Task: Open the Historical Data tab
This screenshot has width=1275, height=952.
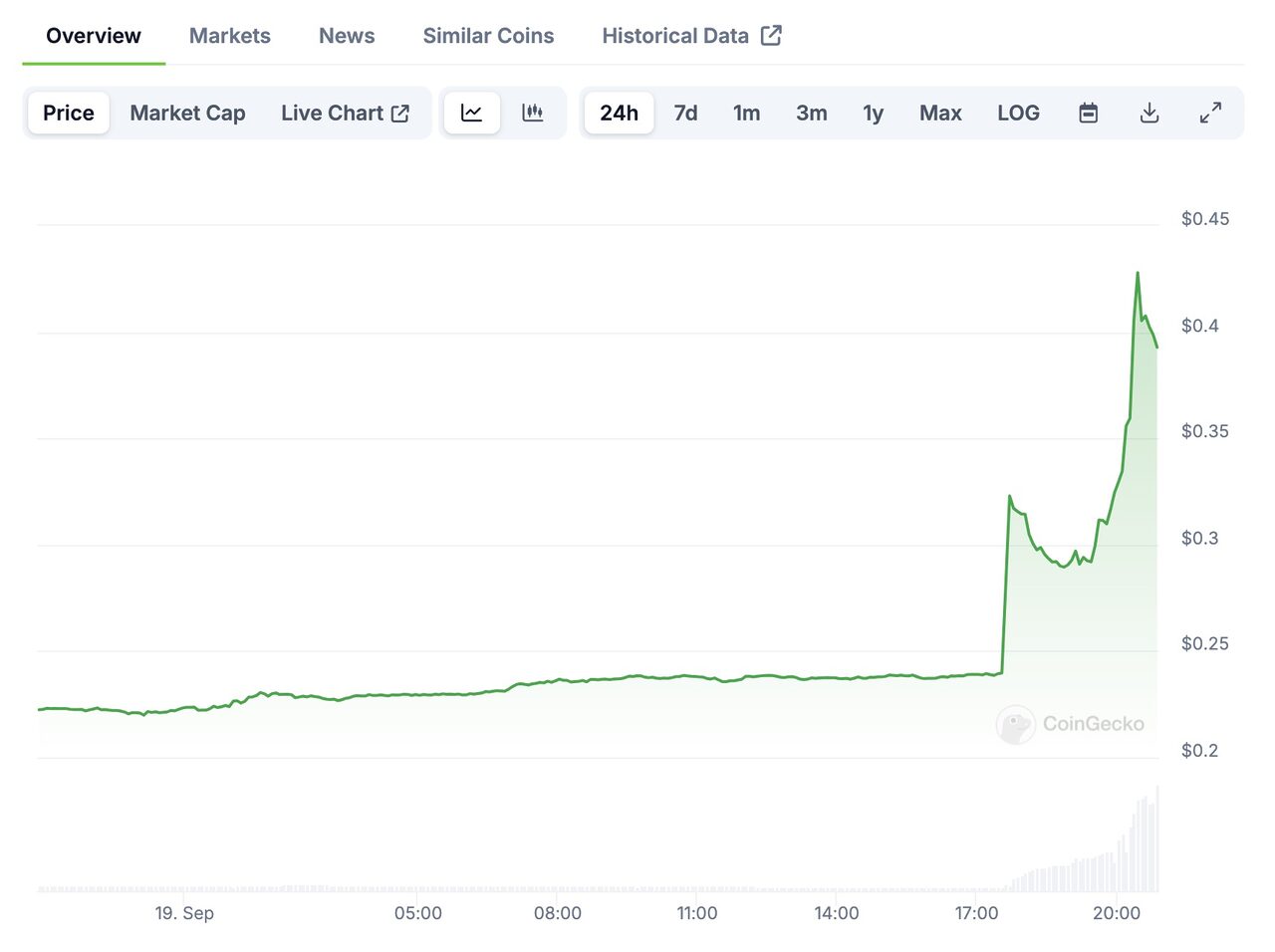Action: pos(691,36)
